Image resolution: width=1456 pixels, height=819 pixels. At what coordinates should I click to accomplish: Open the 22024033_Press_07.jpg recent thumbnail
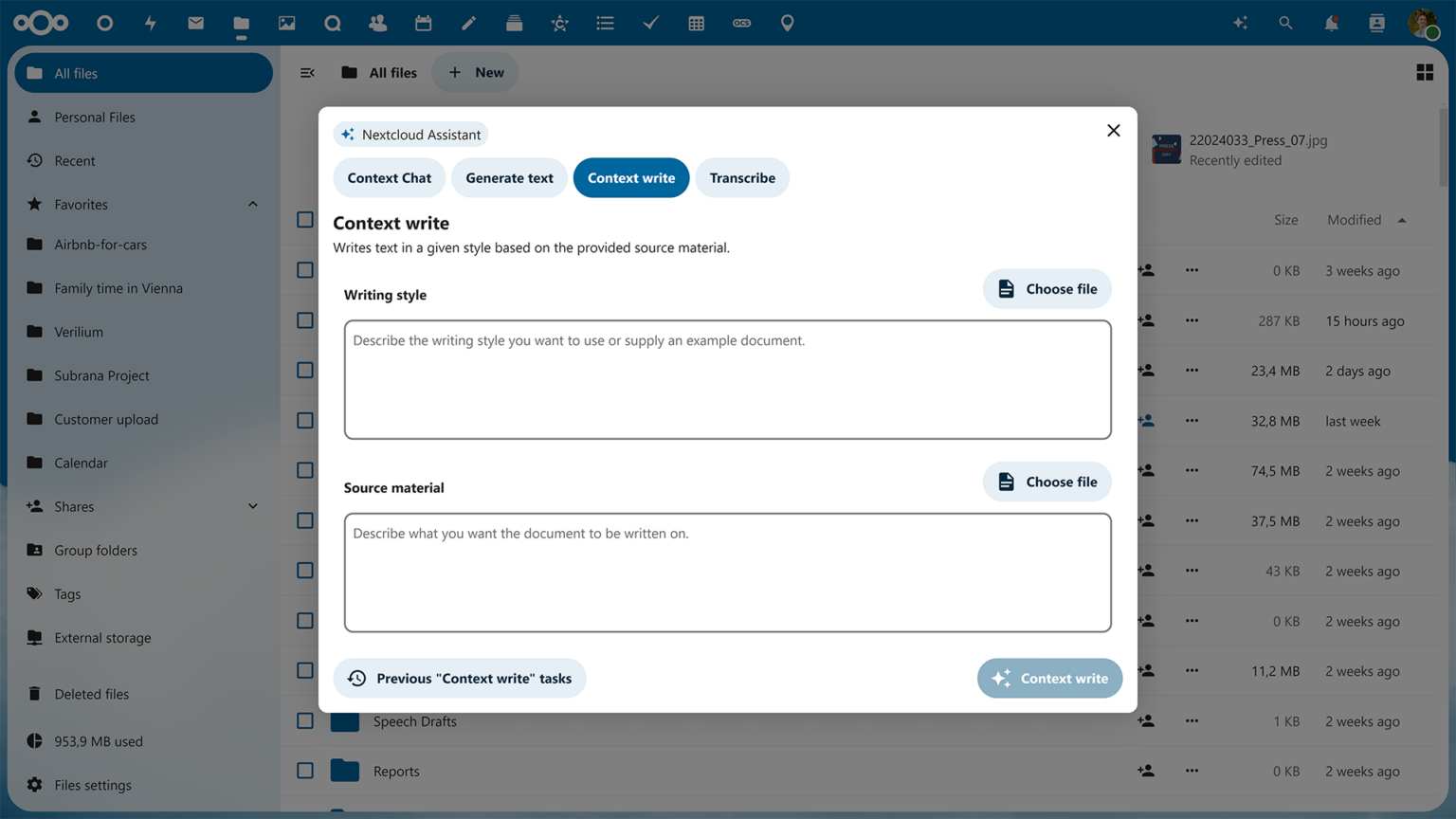click(x=1166, y=150)
